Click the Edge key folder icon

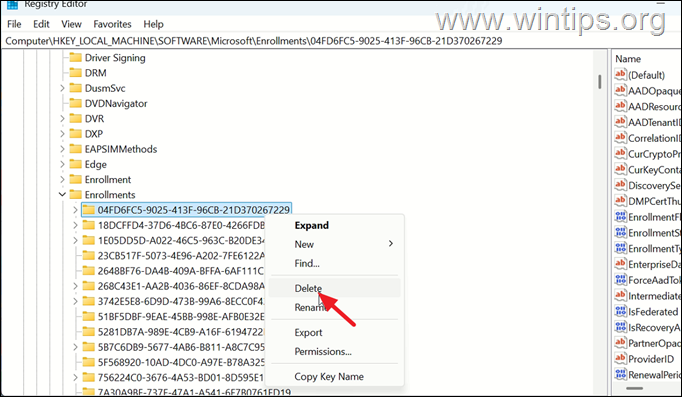point(76,164)
